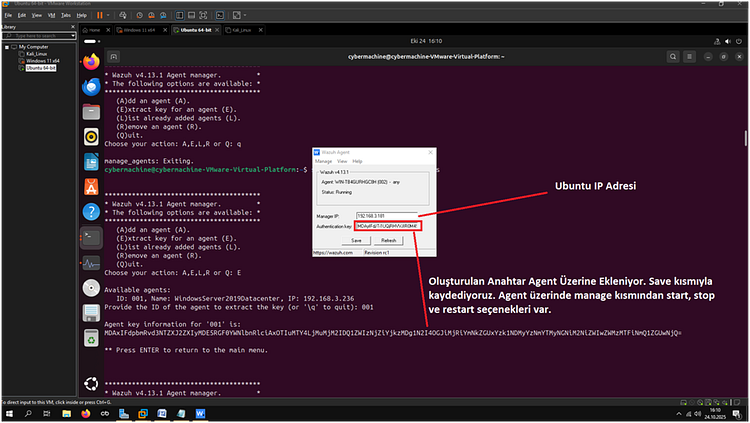Open the Ubuntu clock showing Eki 24 16:10
Screen dimensions: 750x423
426,41
